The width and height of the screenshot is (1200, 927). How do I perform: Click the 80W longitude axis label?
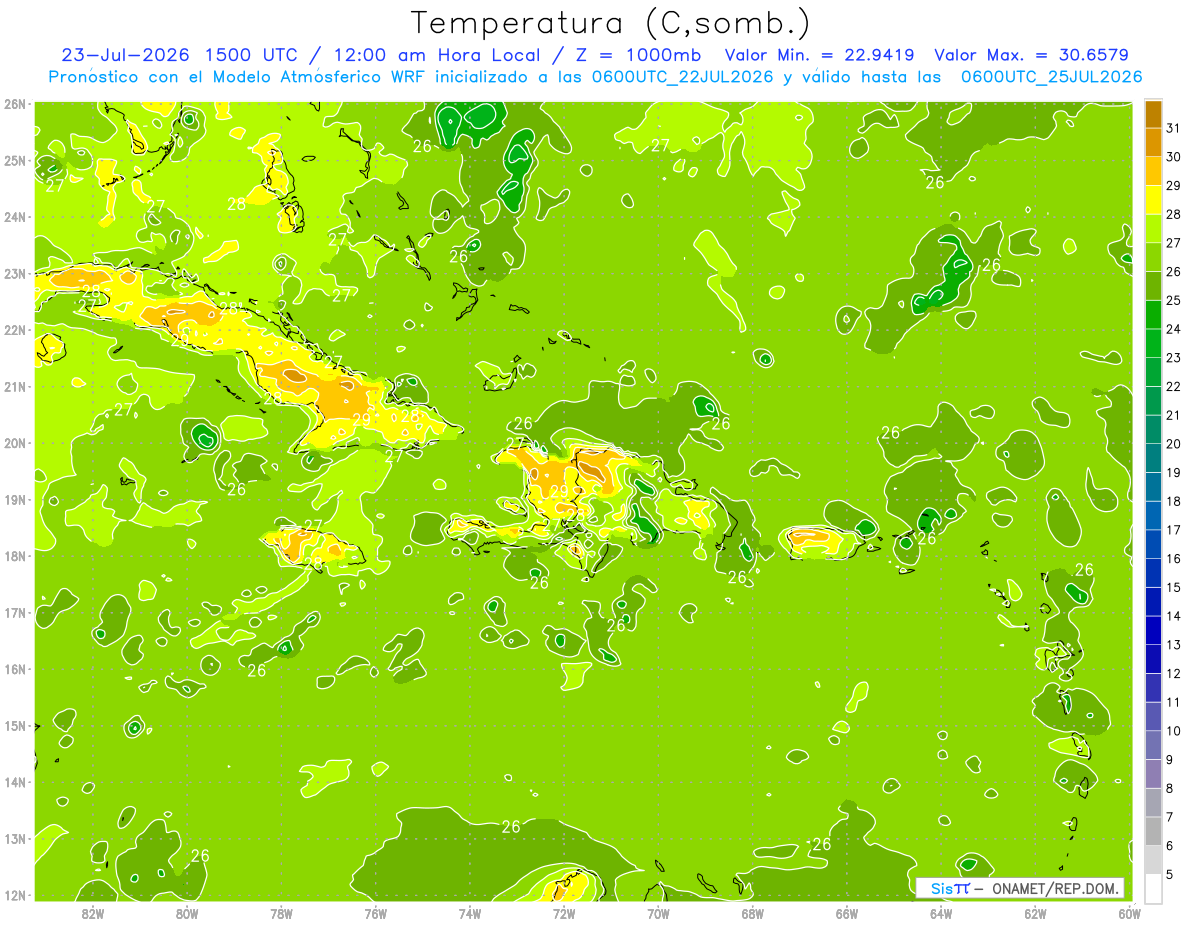point(187,913)
